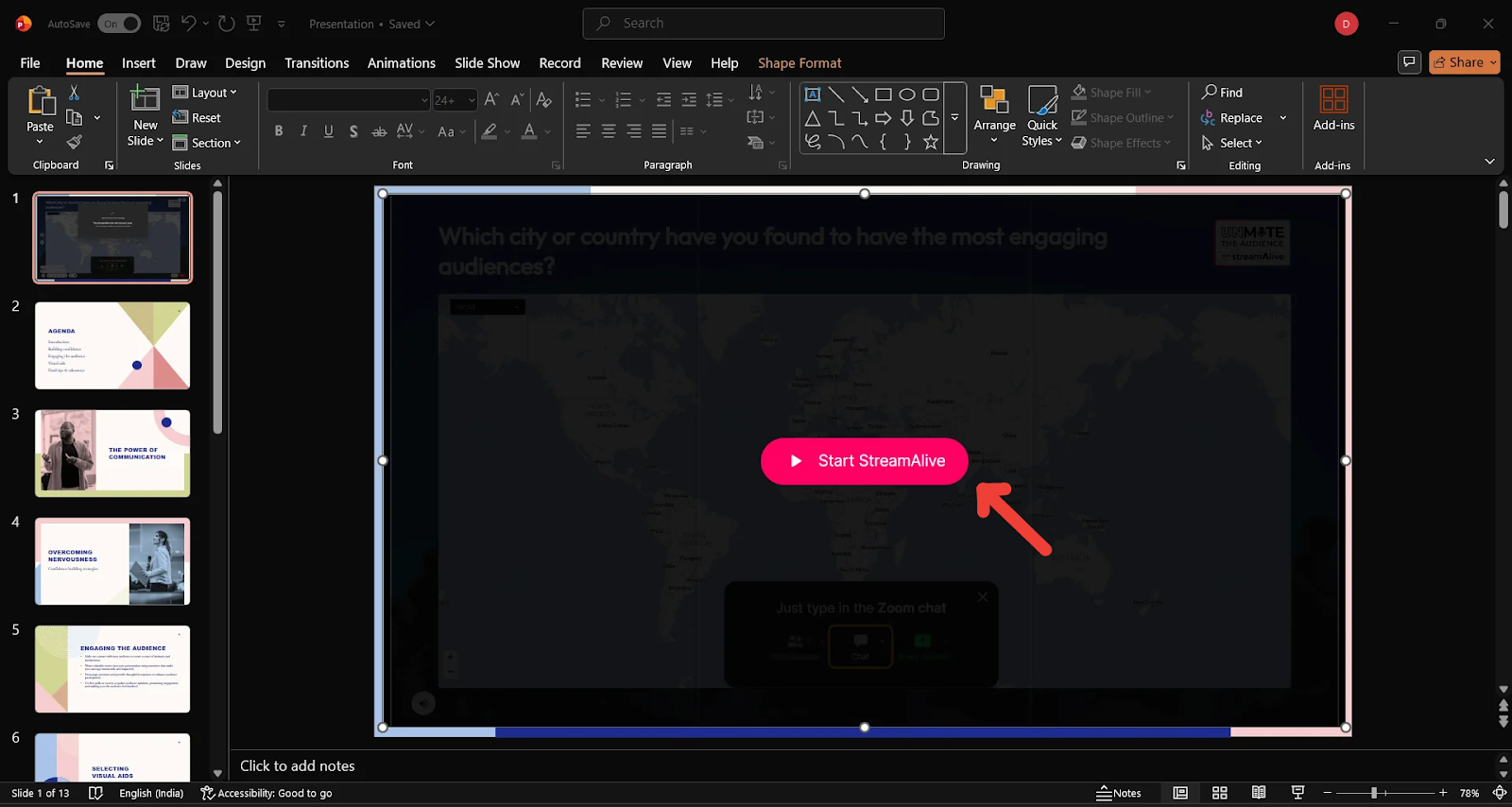
Task: Open the Change Case dropdown
Action: pyautogui.click(x=451, y=131)
